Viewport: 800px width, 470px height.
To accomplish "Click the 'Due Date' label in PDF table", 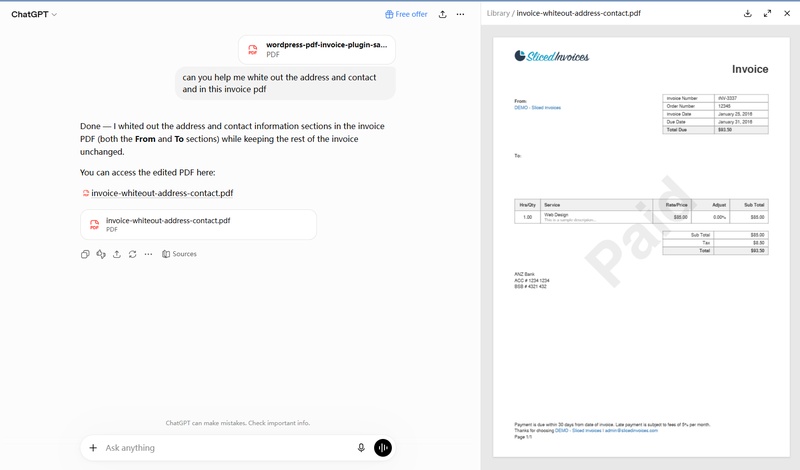I will (676, 122).
